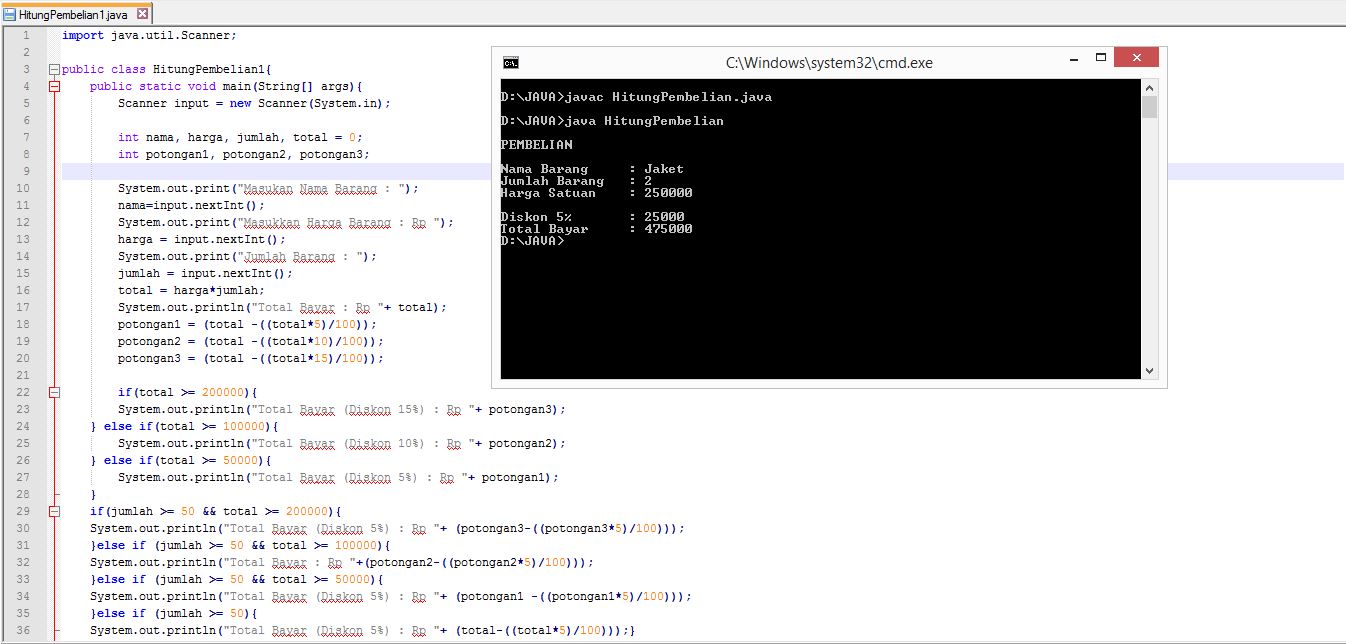Click "}else if (jumlah >= 50){" on line 35
This screenshot has width=1346, height=644.
click(174, 614)
